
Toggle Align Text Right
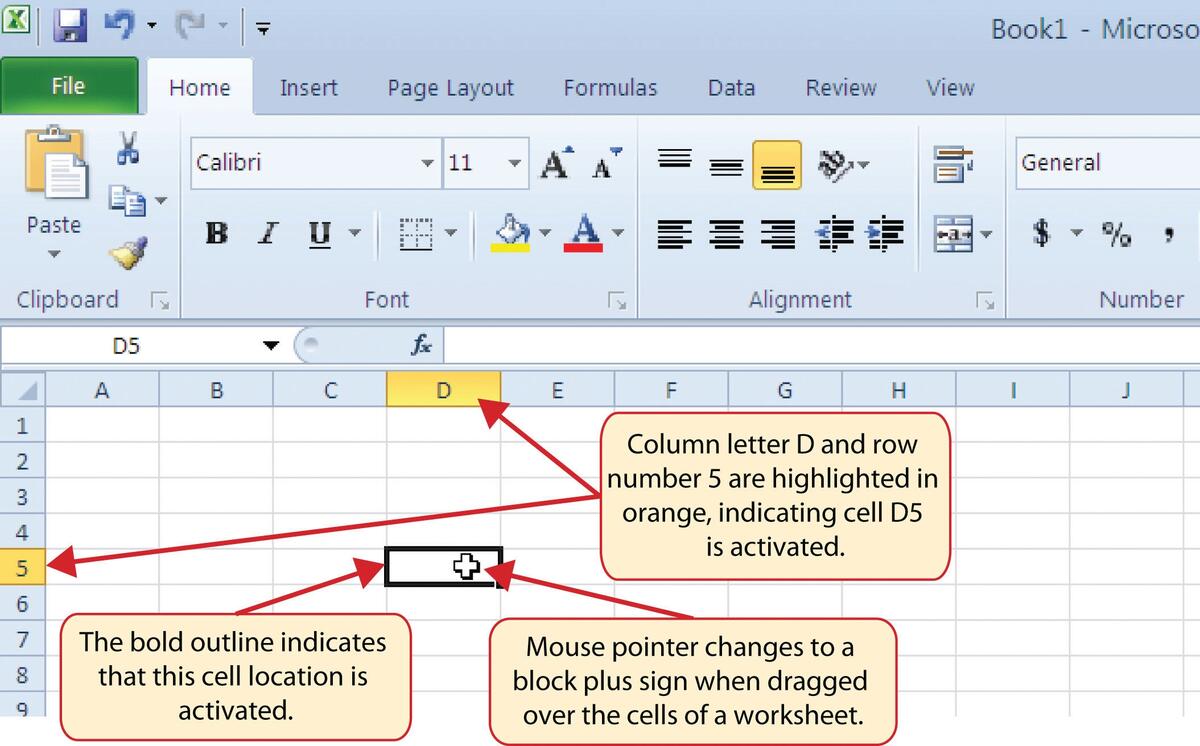[777, 235]
